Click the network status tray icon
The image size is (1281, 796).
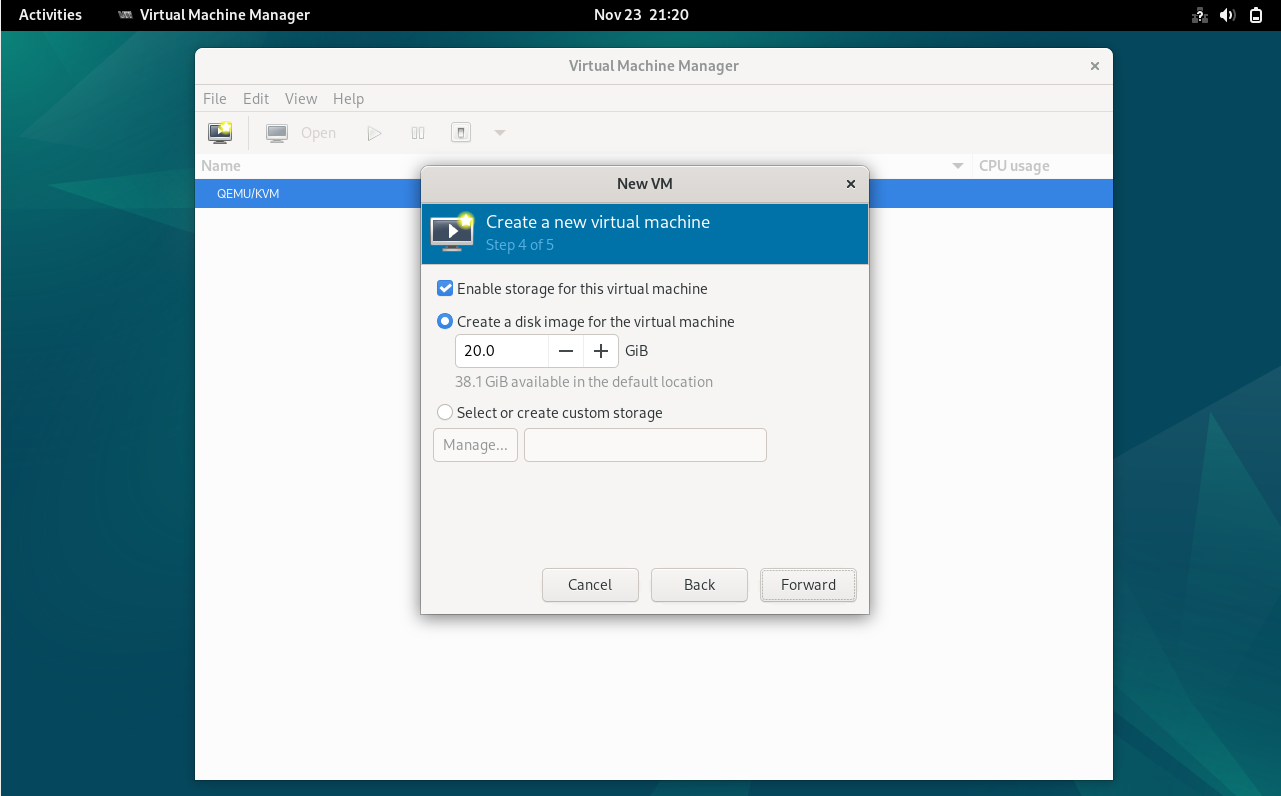point(1200,15)
